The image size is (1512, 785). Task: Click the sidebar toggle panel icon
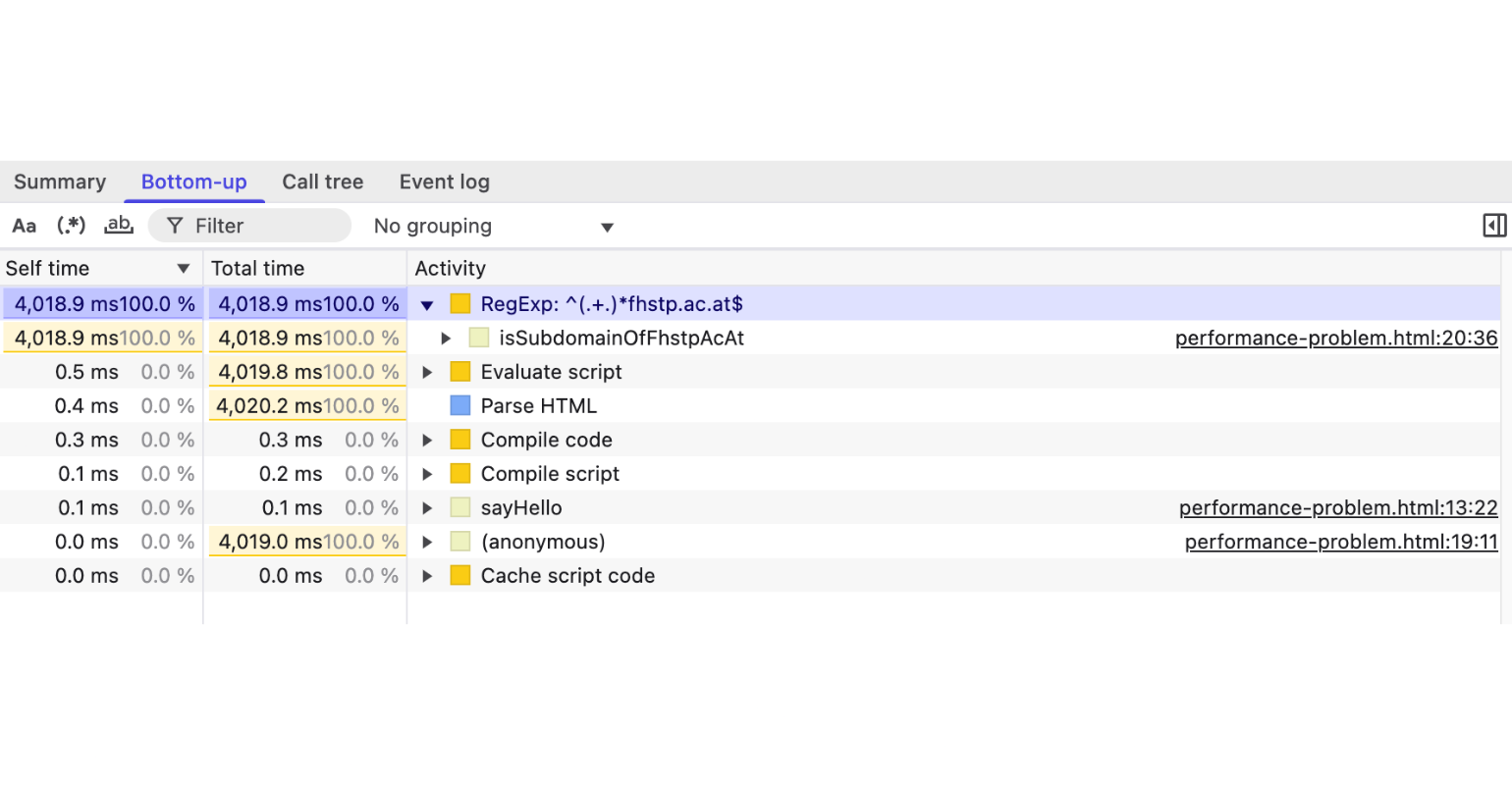pos(1494,226)
